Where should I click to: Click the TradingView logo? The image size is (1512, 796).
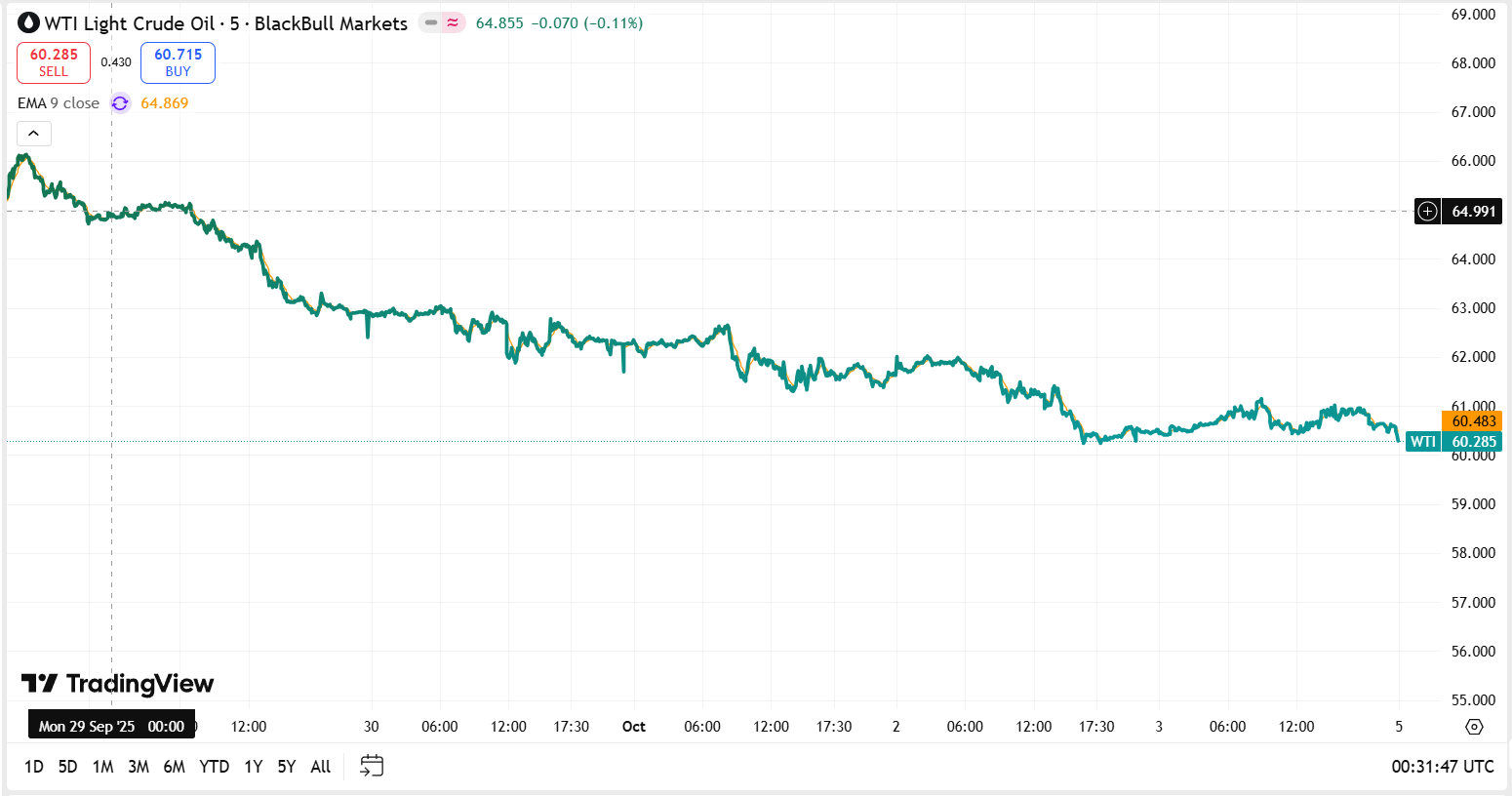(118, 684)
